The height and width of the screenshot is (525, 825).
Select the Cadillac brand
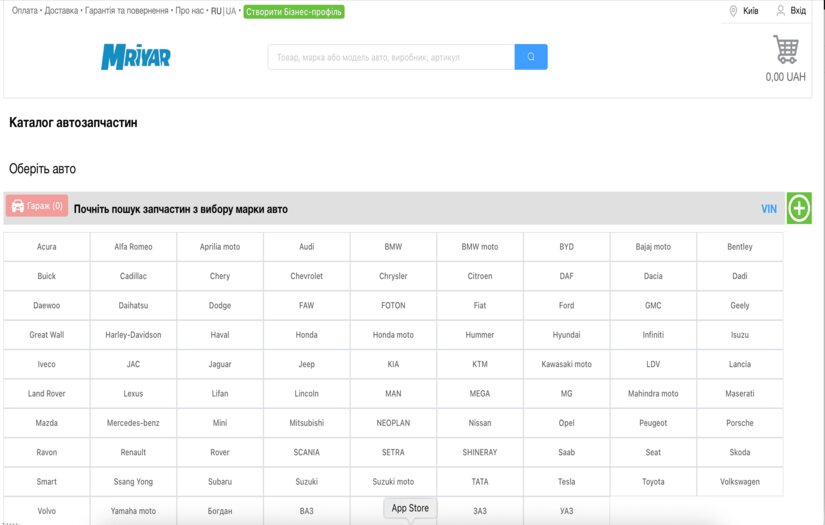point(133,276)
